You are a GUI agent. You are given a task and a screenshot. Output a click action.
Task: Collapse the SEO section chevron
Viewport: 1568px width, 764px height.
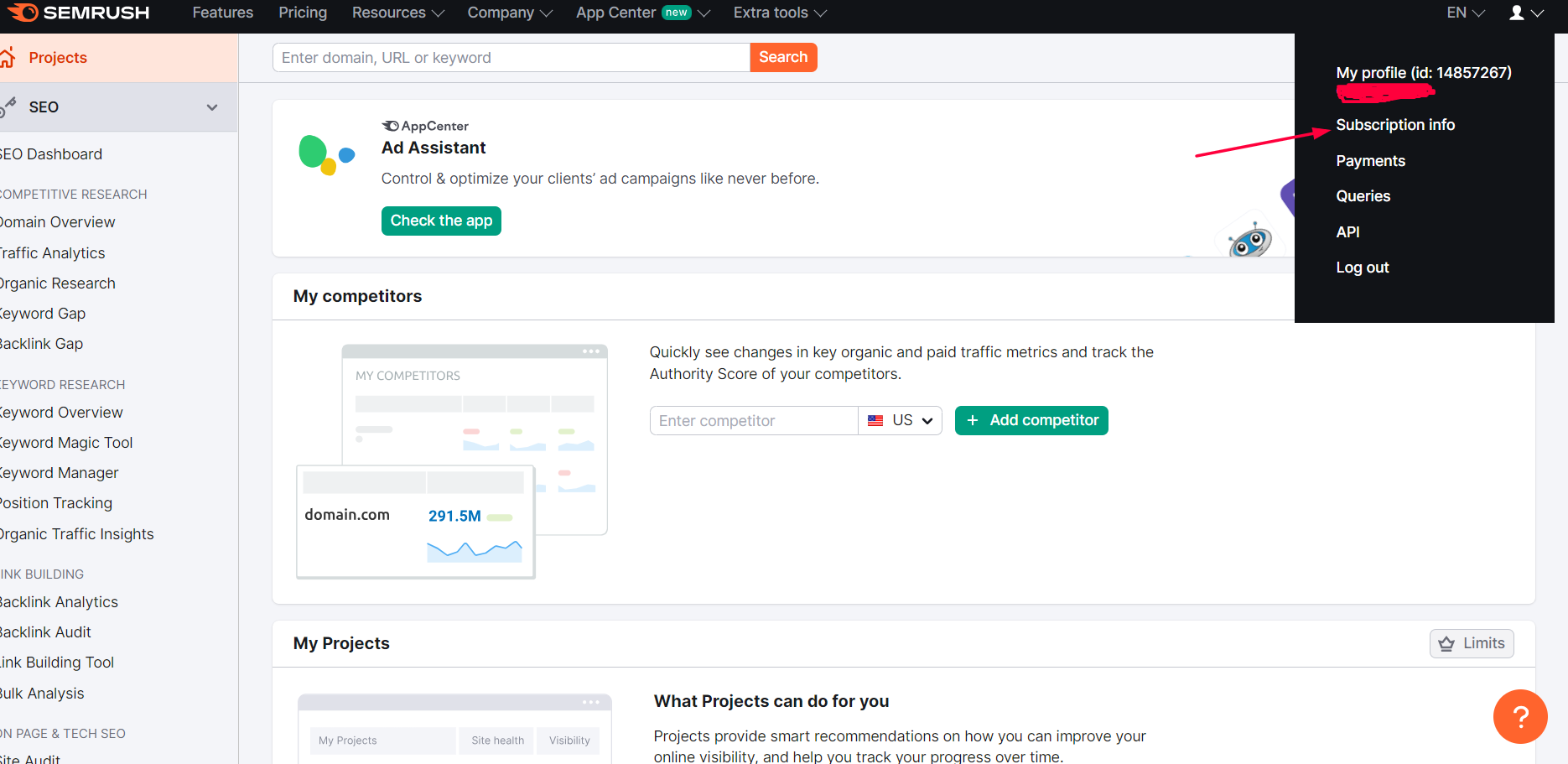212,107
